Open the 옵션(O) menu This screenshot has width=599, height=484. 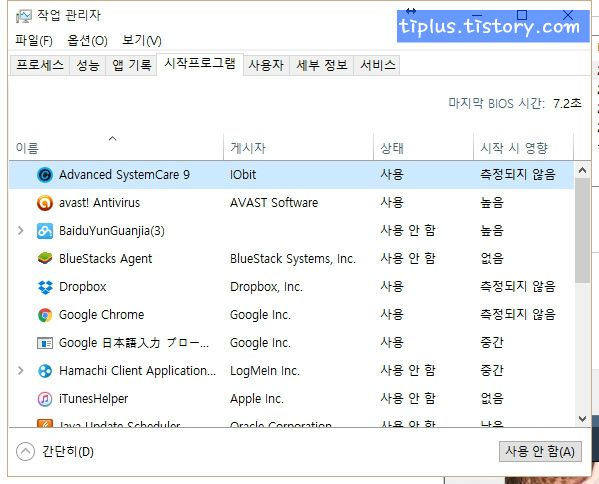click(x=87, y=40)
